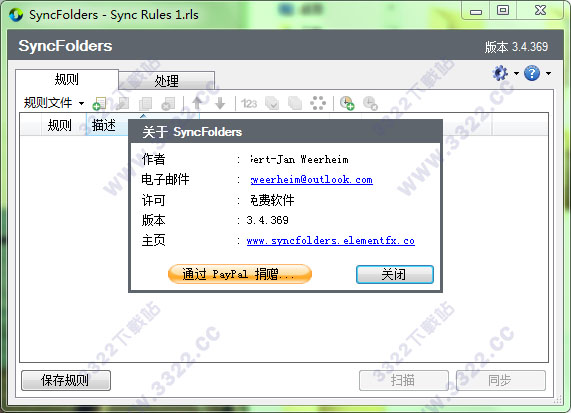This screenshot has width=571, height=413.
Task: Click the 版本 3.4.369 text in header
Action: (516, 47)
